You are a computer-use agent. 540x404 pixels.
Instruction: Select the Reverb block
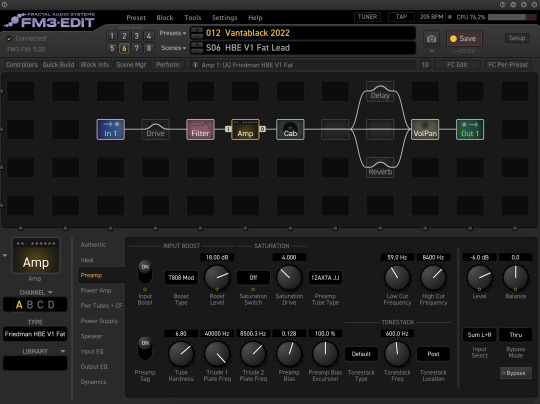(380, 168)
